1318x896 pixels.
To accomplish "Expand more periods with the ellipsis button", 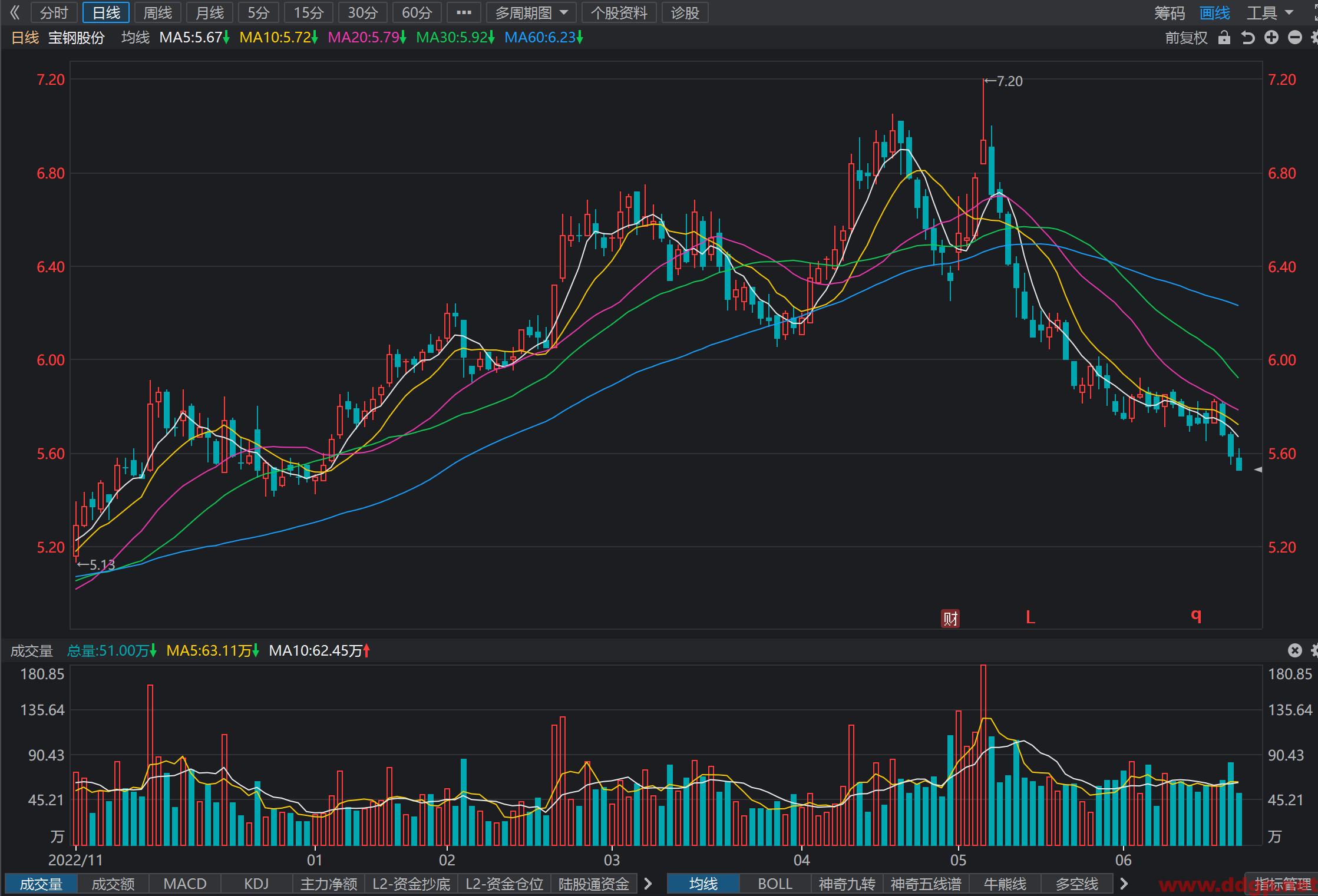I will (x=464, y=12).
